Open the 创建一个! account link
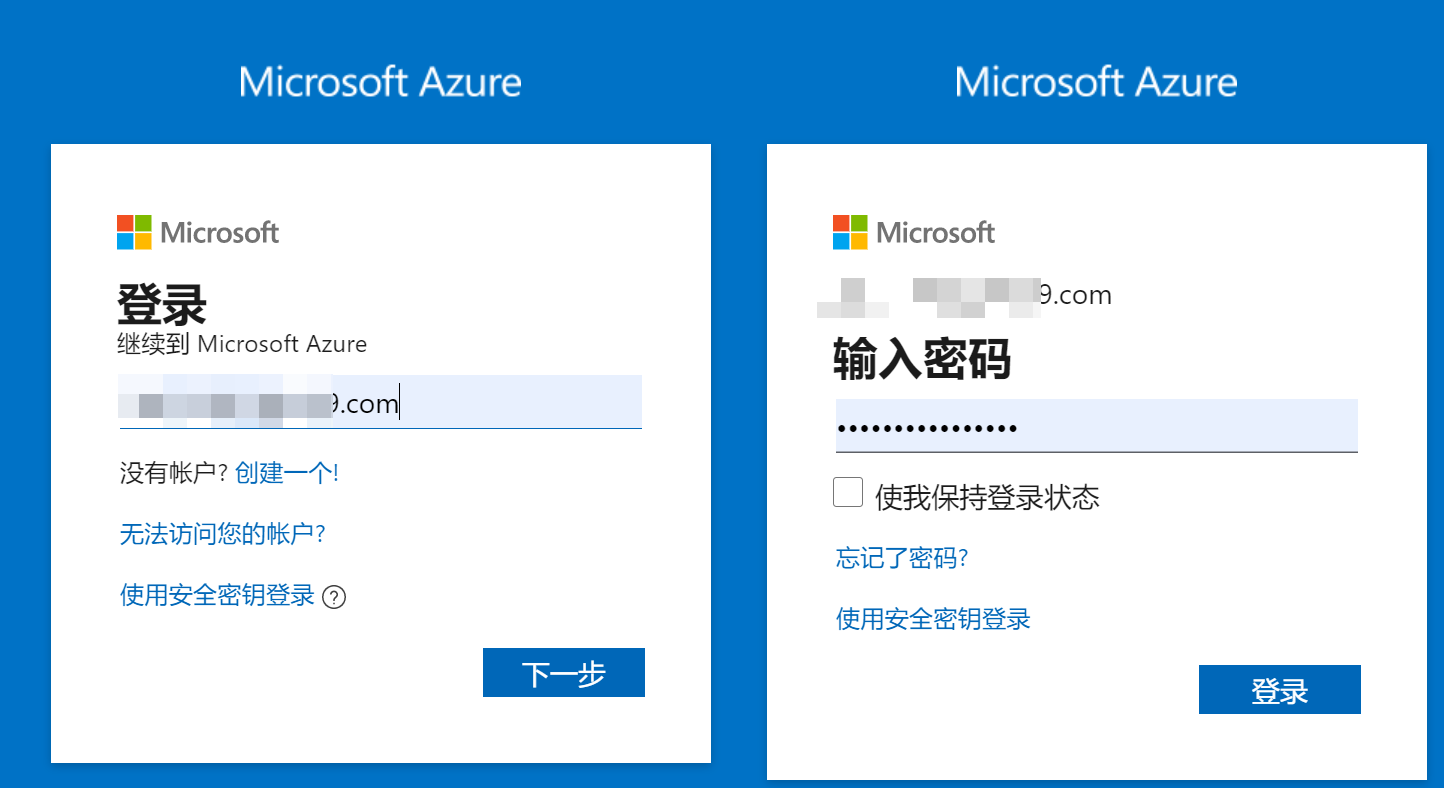Viewport: 1444px width, 788px height. (x=287, y=473)
